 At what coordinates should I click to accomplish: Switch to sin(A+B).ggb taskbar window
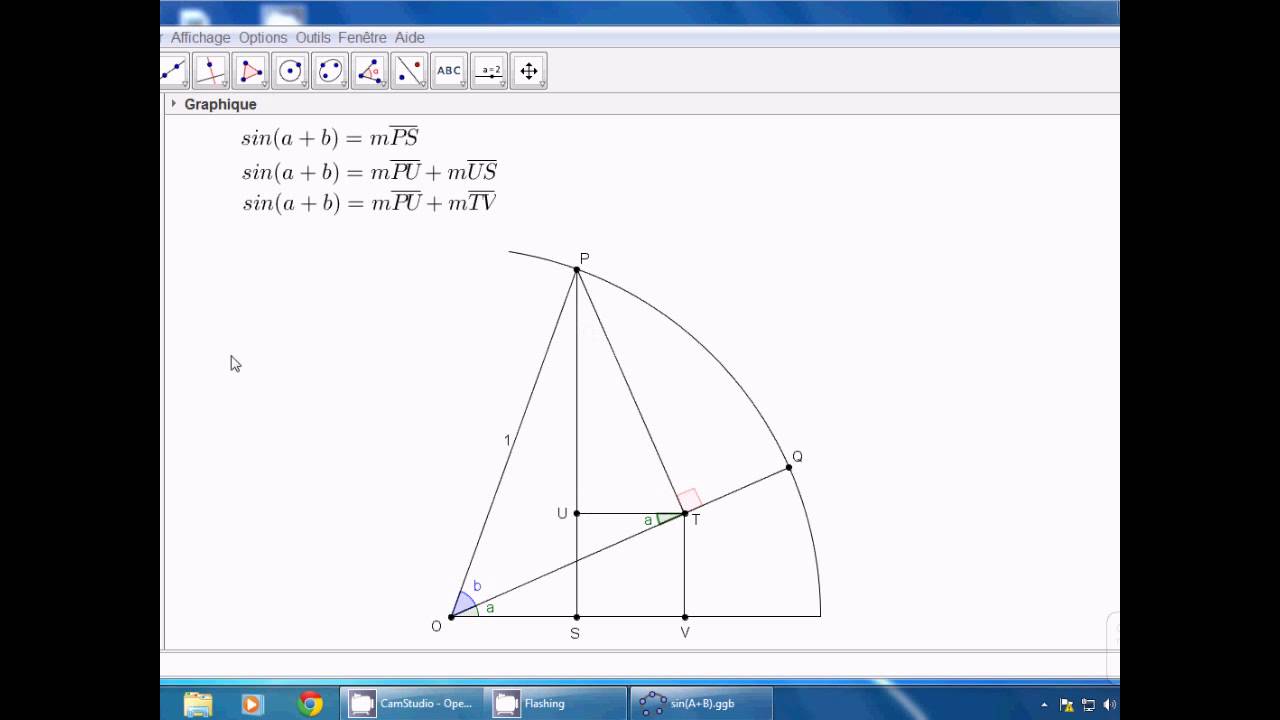coord(701,704)
